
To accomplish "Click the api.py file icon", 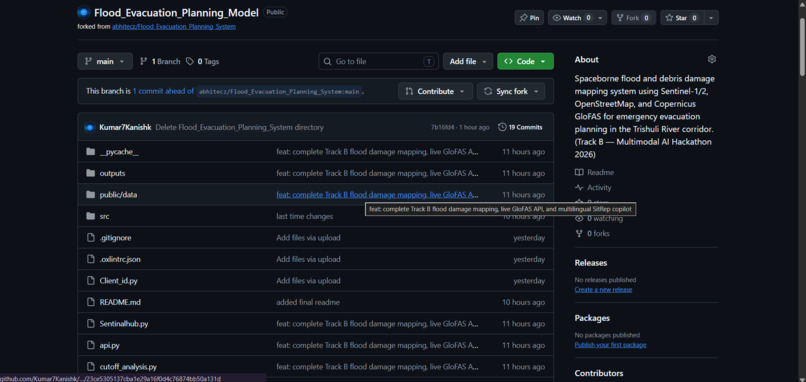I will pos(90,345).
